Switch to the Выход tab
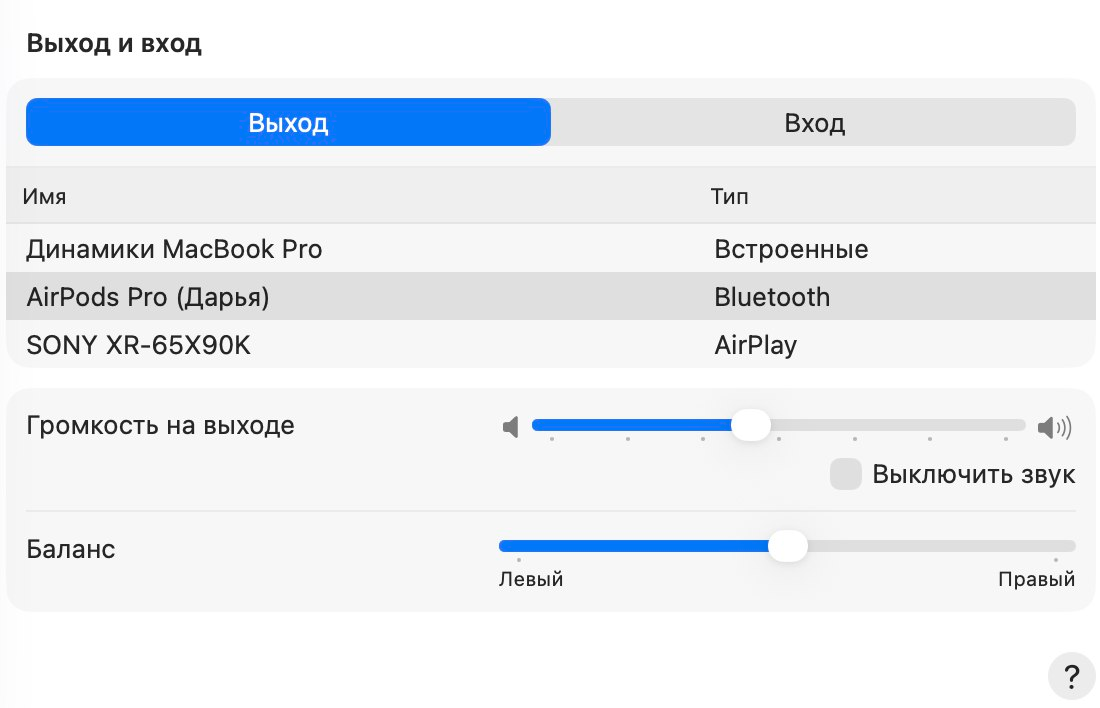The width and height of the screenshot is (1100, 708). tap(288, 123)
